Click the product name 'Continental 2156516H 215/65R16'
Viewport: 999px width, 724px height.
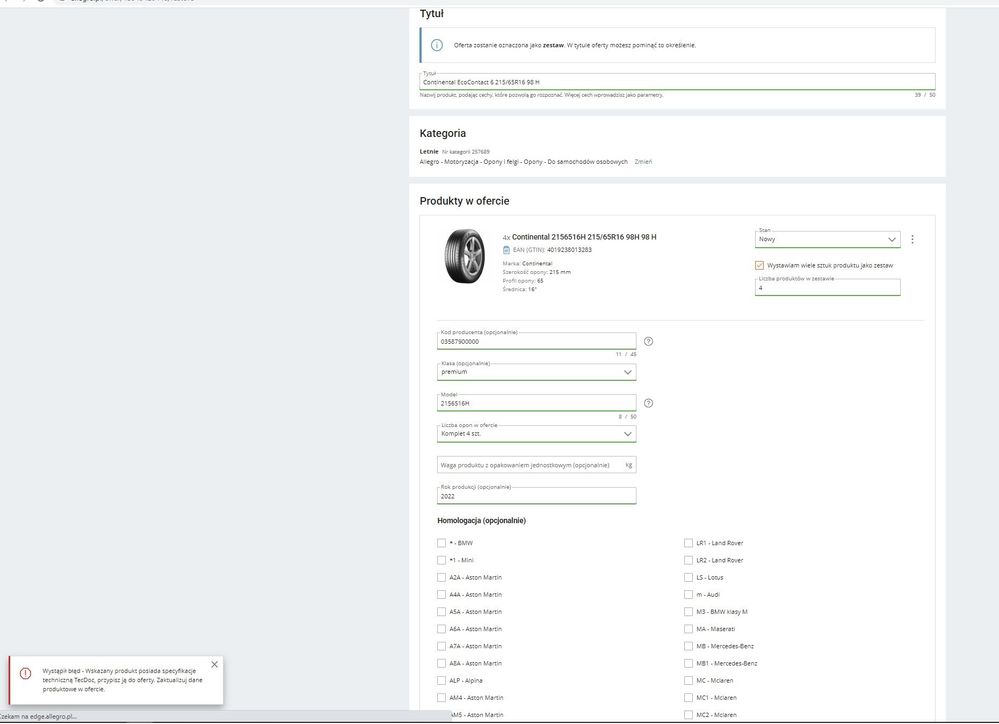tap(584, 237)
